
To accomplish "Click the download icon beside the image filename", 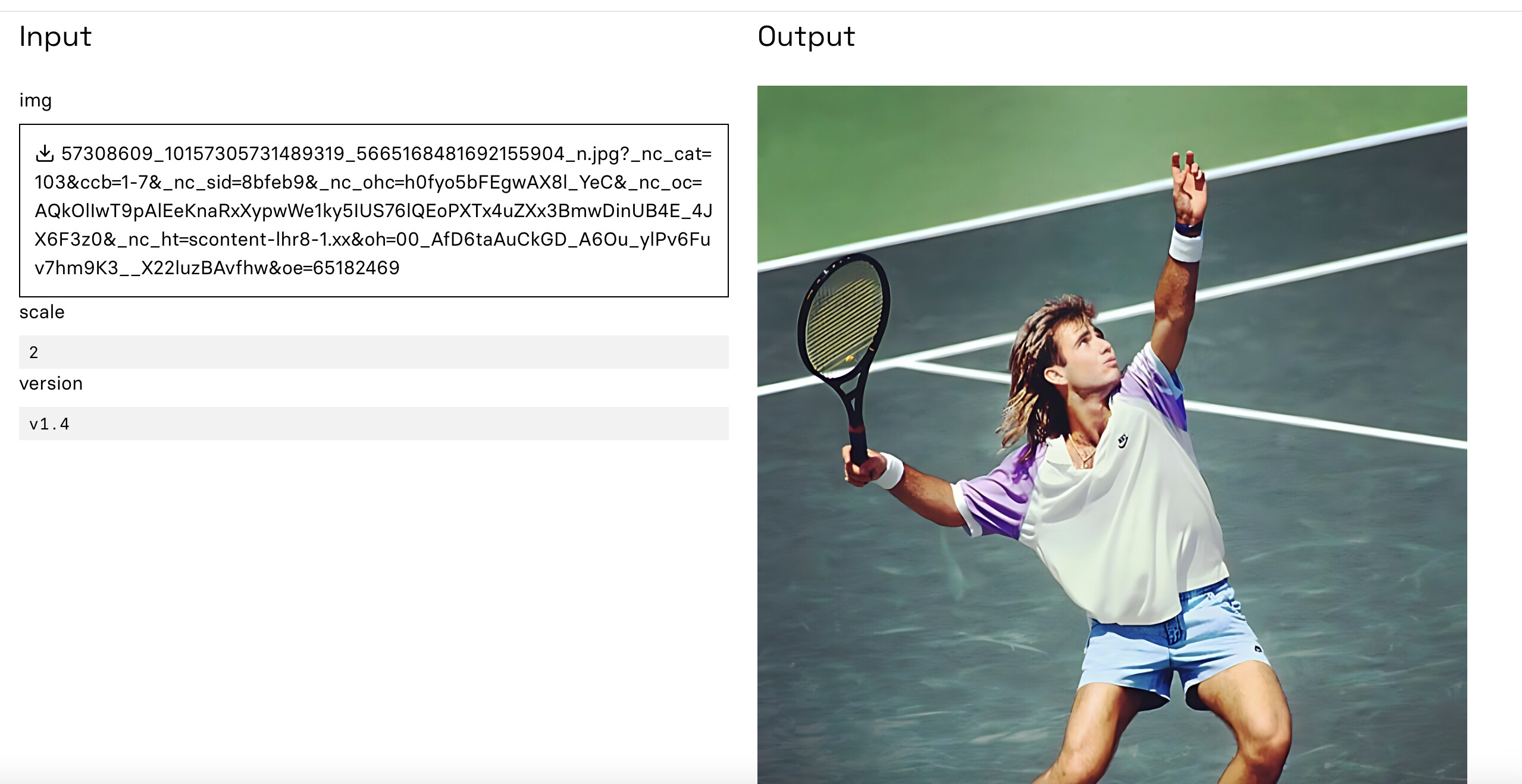I will click(45, 153).
